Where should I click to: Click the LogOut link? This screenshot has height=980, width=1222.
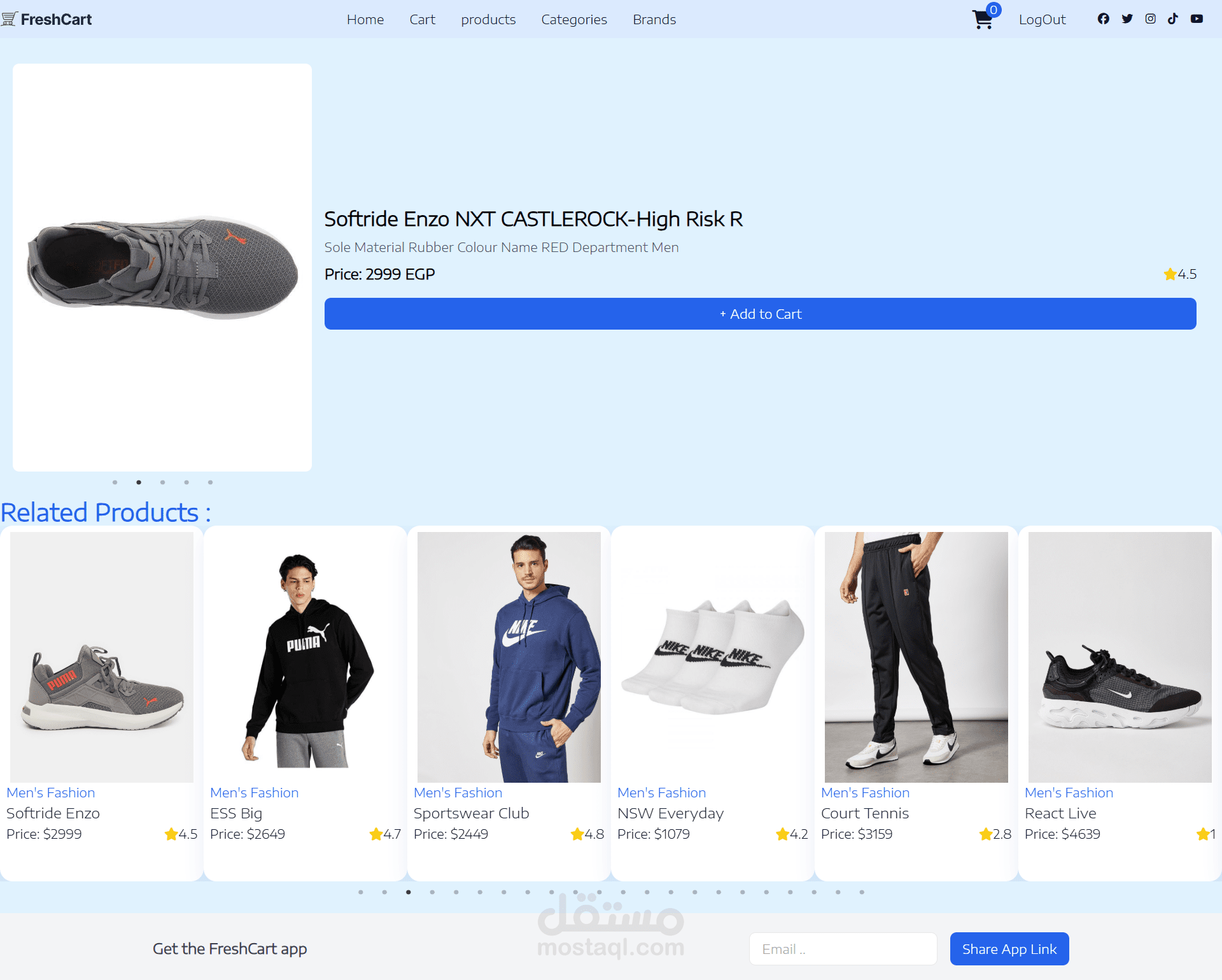pyautogui.click(x=1042, y=20)
